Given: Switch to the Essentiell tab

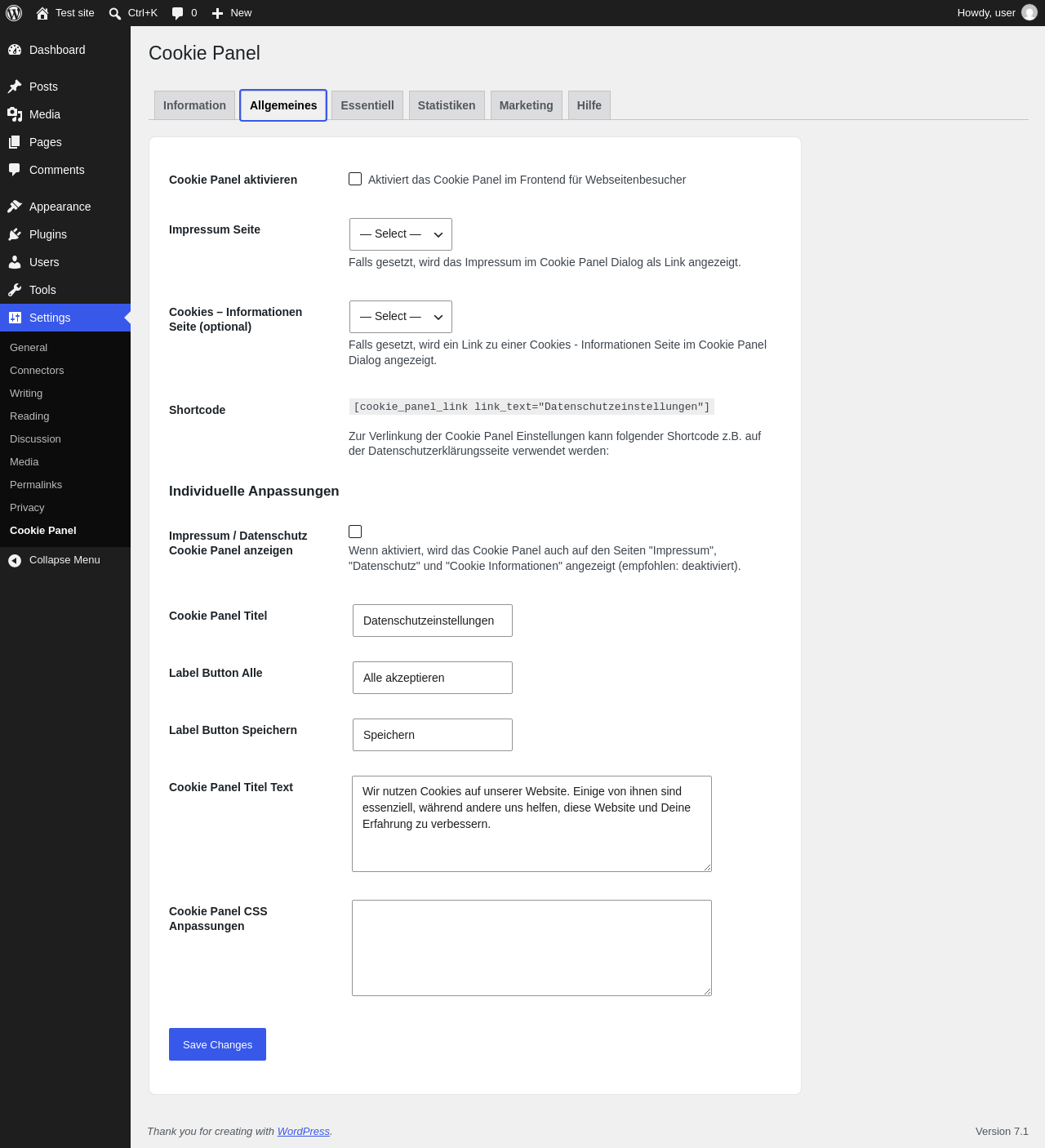Looking at the screenshot, I should (x=367, y=105).
